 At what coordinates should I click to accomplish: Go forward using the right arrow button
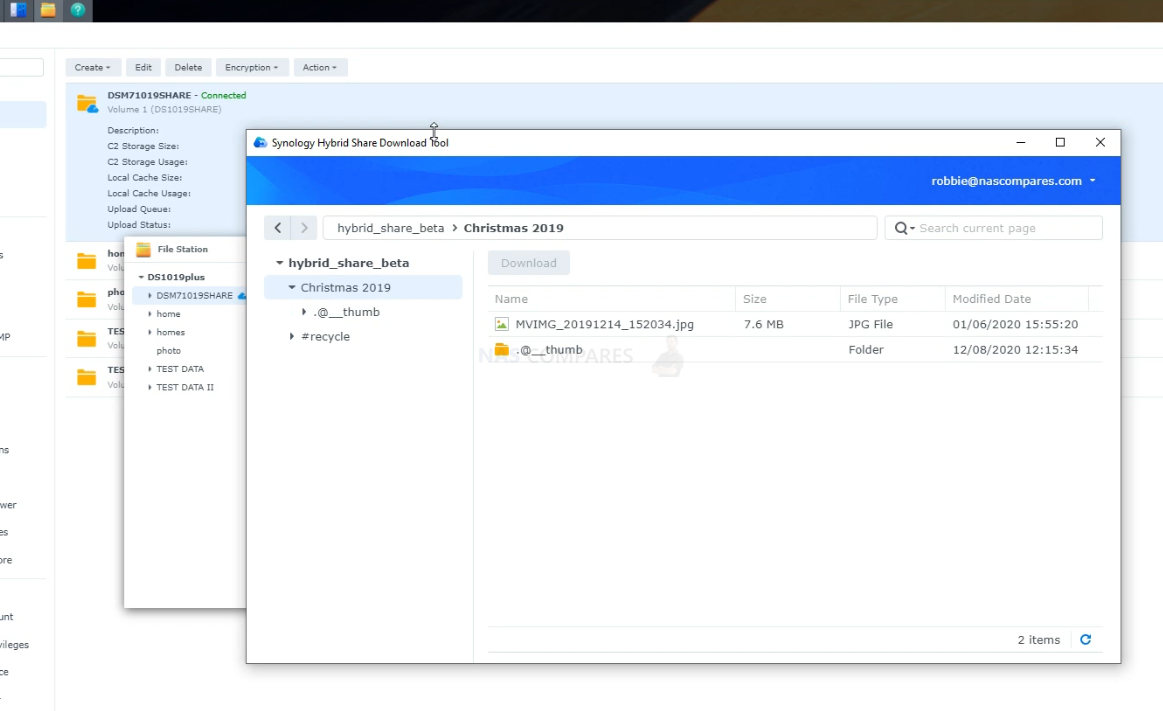[x=304, y=228]
